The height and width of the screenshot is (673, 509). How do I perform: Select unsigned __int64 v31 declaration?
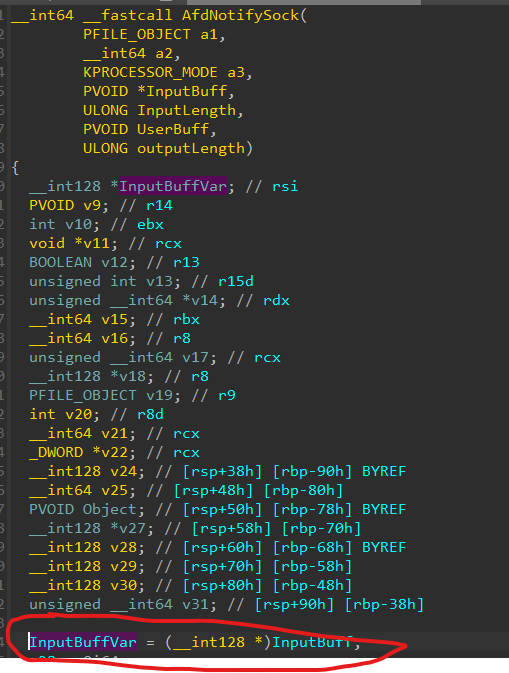click(x=123, y=604)
